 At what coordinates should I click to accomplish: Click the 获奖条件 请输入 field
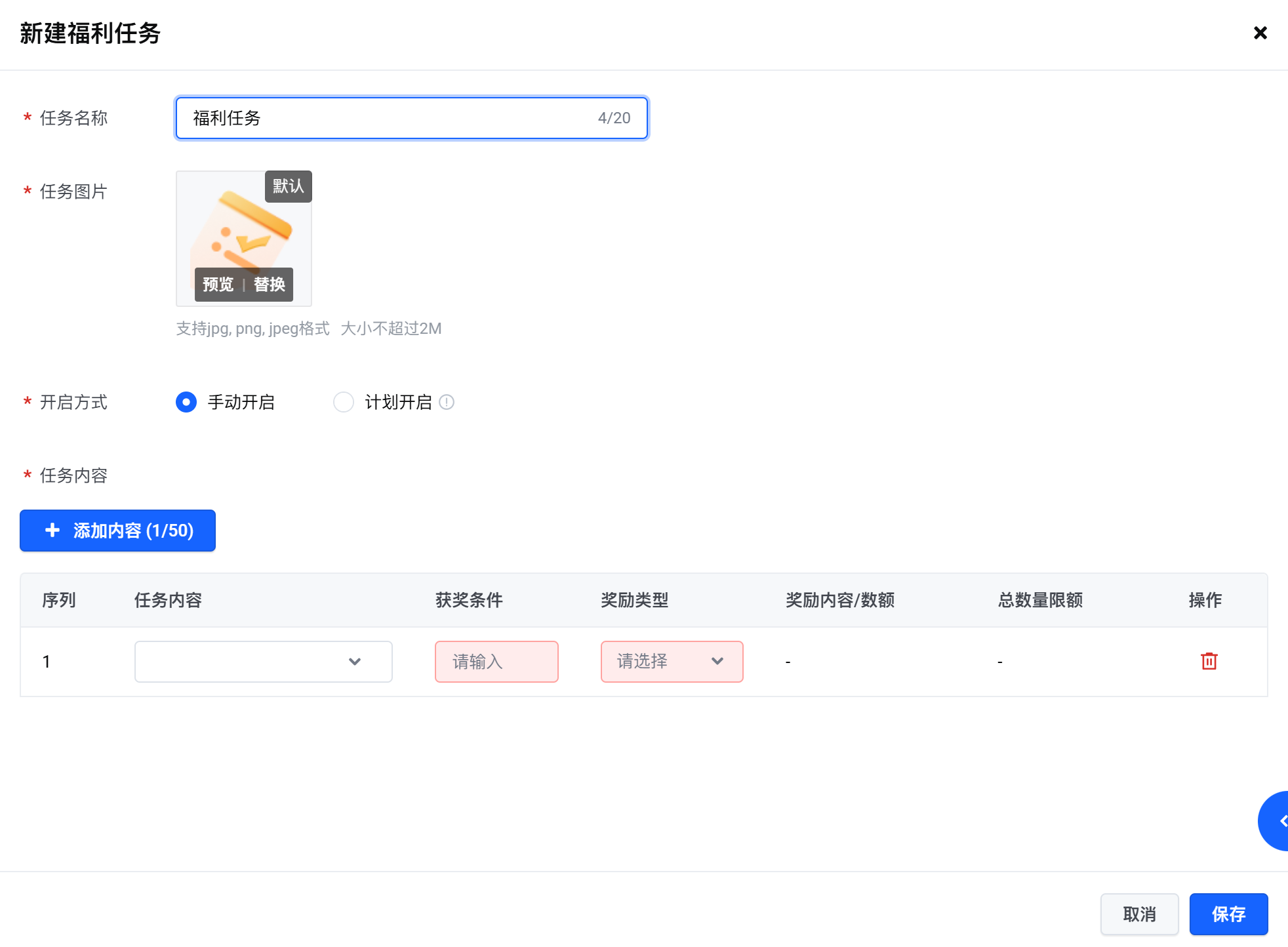click(496, 662)
